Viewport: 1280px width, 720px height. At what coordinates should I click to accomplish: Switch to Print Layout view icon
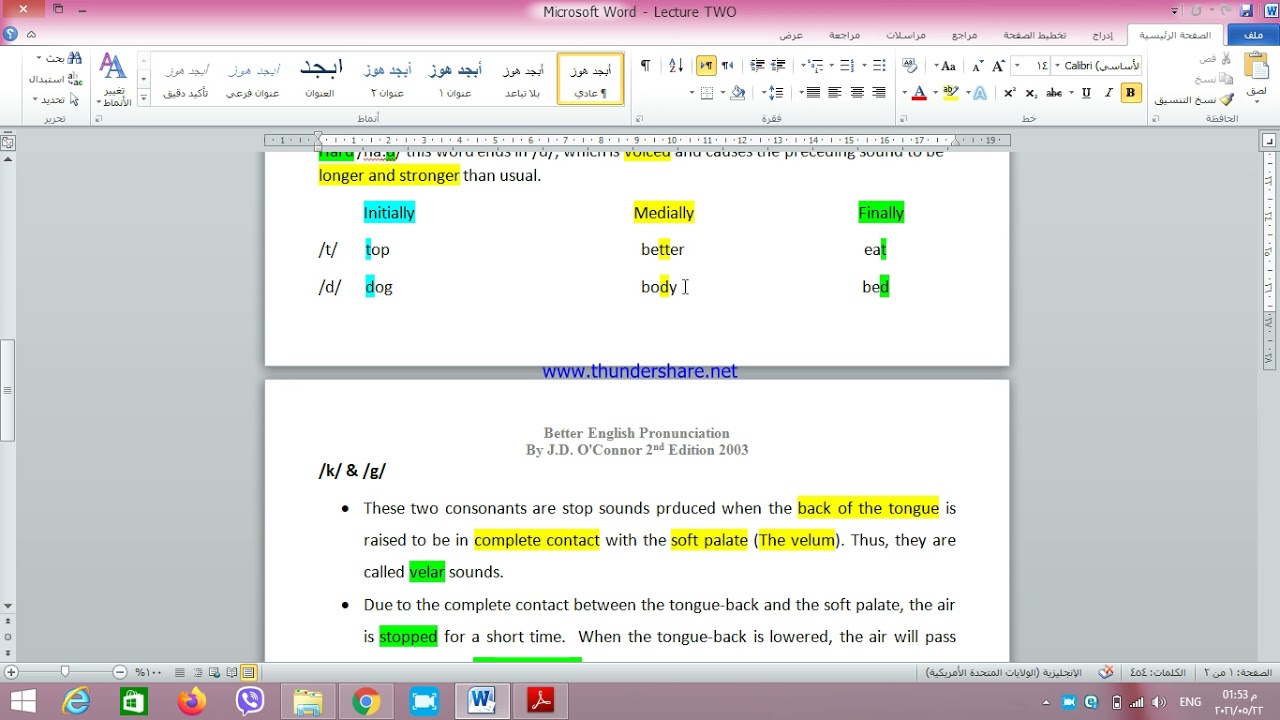[248, 673]
